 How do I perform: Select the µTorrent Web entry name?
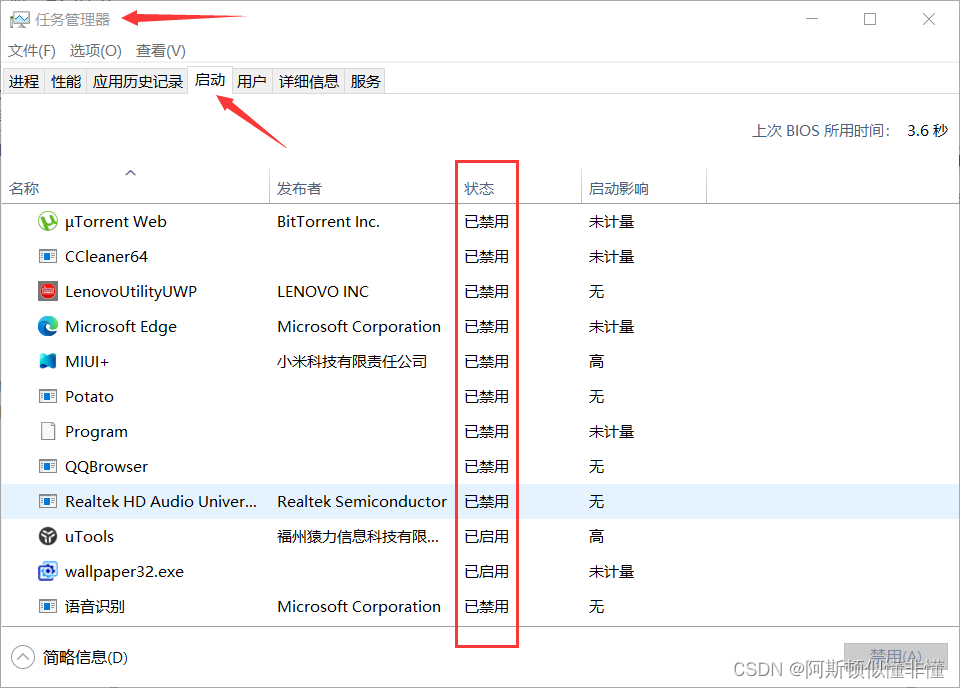click(x=116, y=222)
